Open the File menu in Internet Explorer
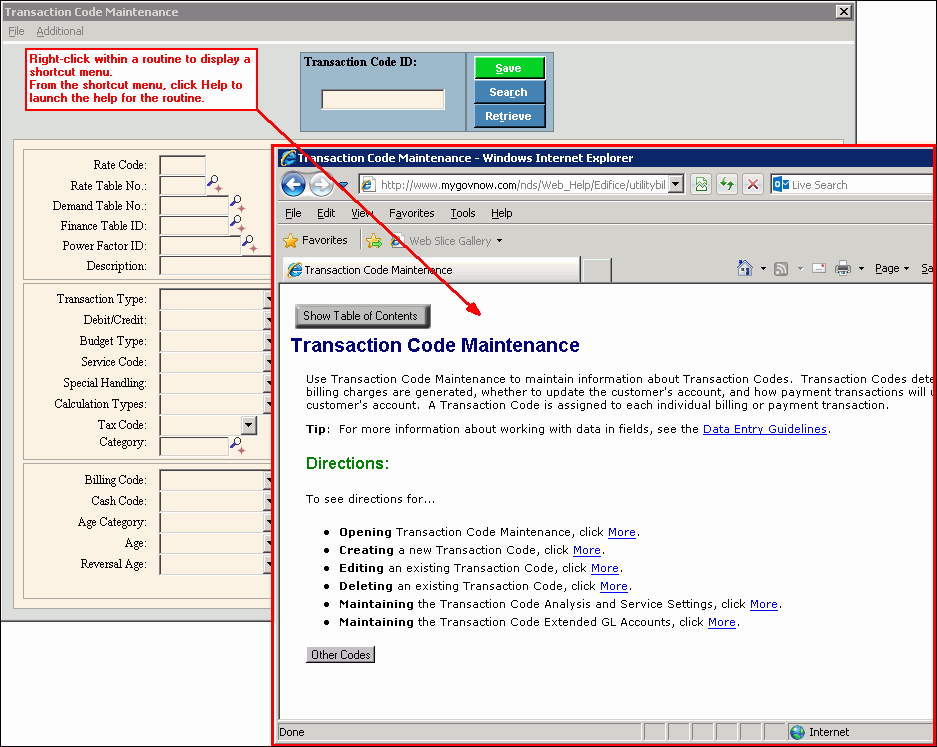The image size is (937, 747). coord(293,213)
